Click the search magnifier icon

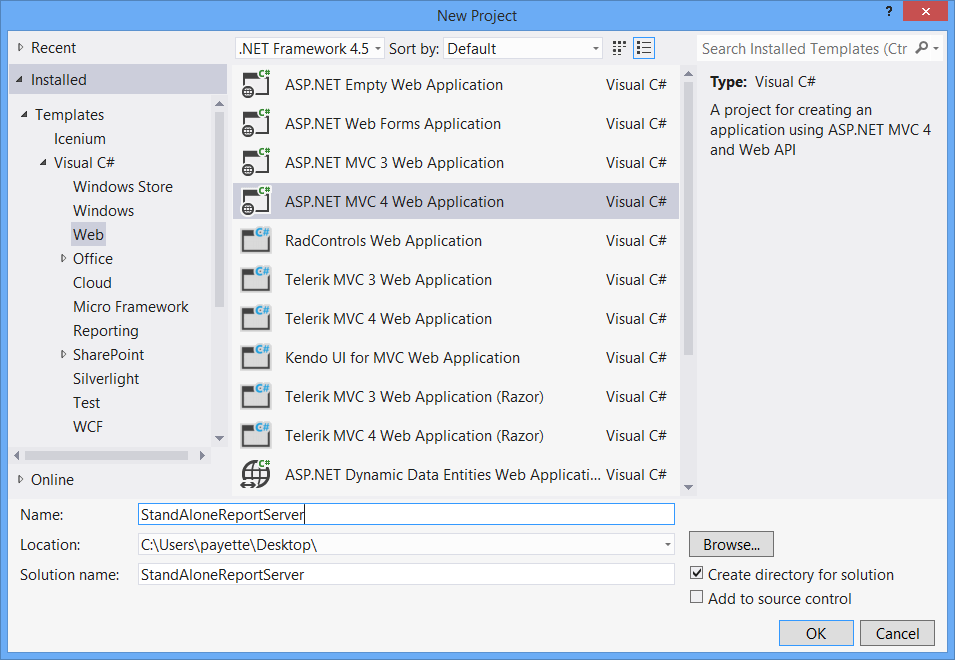pos(922,48)
